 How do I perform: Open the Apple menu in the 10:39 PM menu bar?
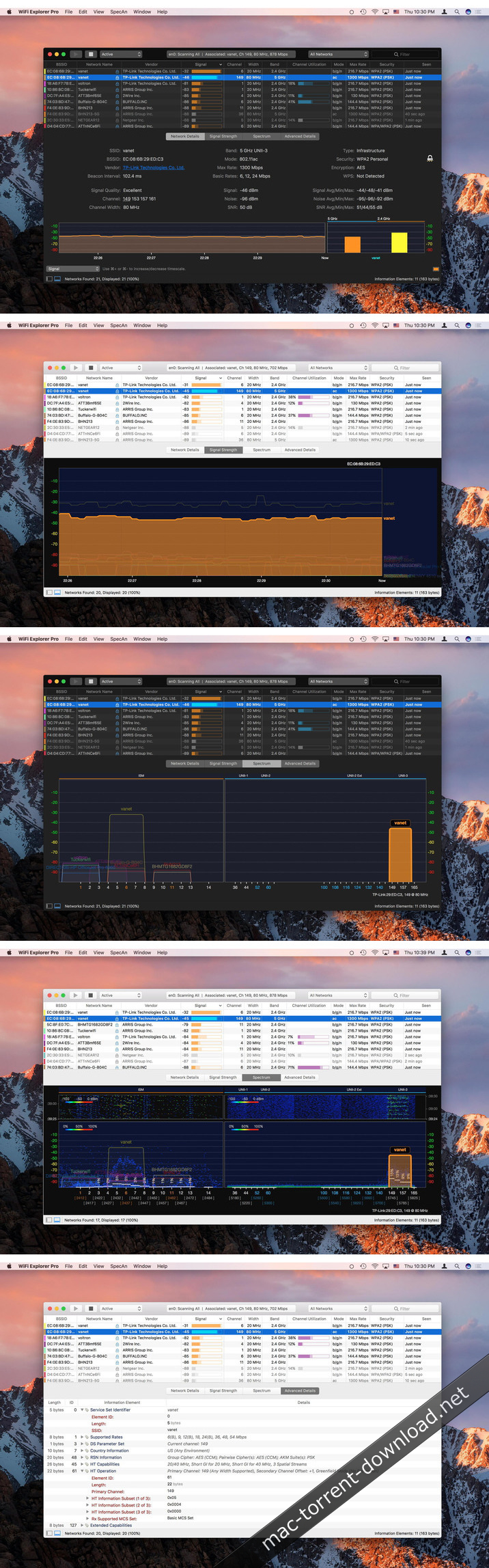[x=10, y=952]
